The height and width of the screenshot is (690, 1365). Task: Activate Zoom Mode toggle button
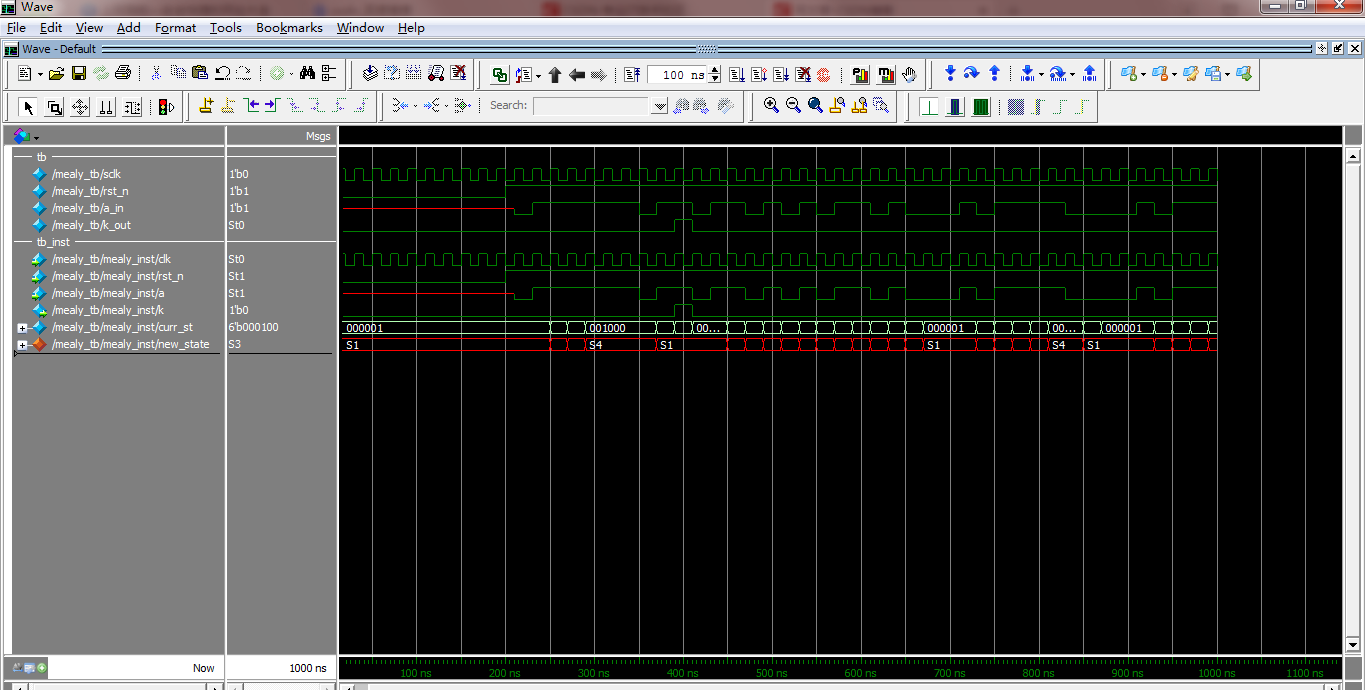54,107
